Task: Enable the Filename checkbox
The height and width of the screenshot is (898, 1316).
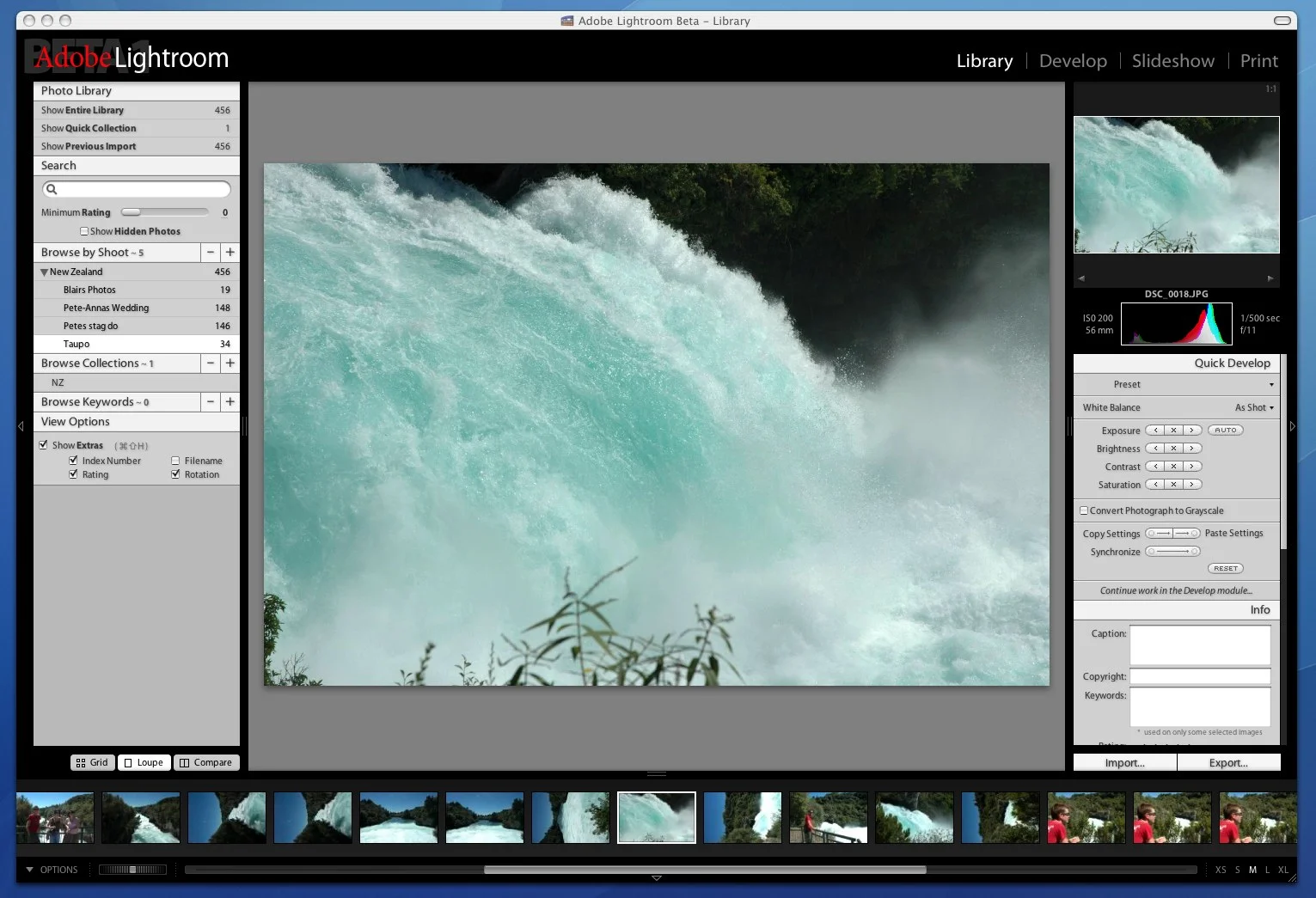Action: click(175, 461)
